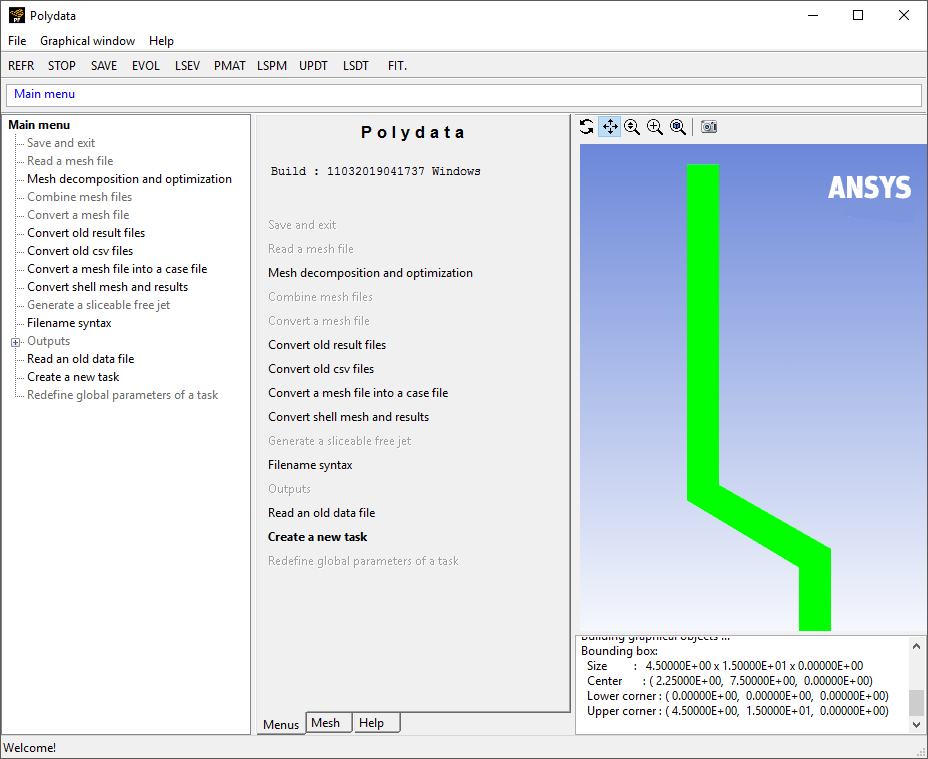Expand the Outputs tree node
The width and height of the screenshot is (928, 759).
15,341
